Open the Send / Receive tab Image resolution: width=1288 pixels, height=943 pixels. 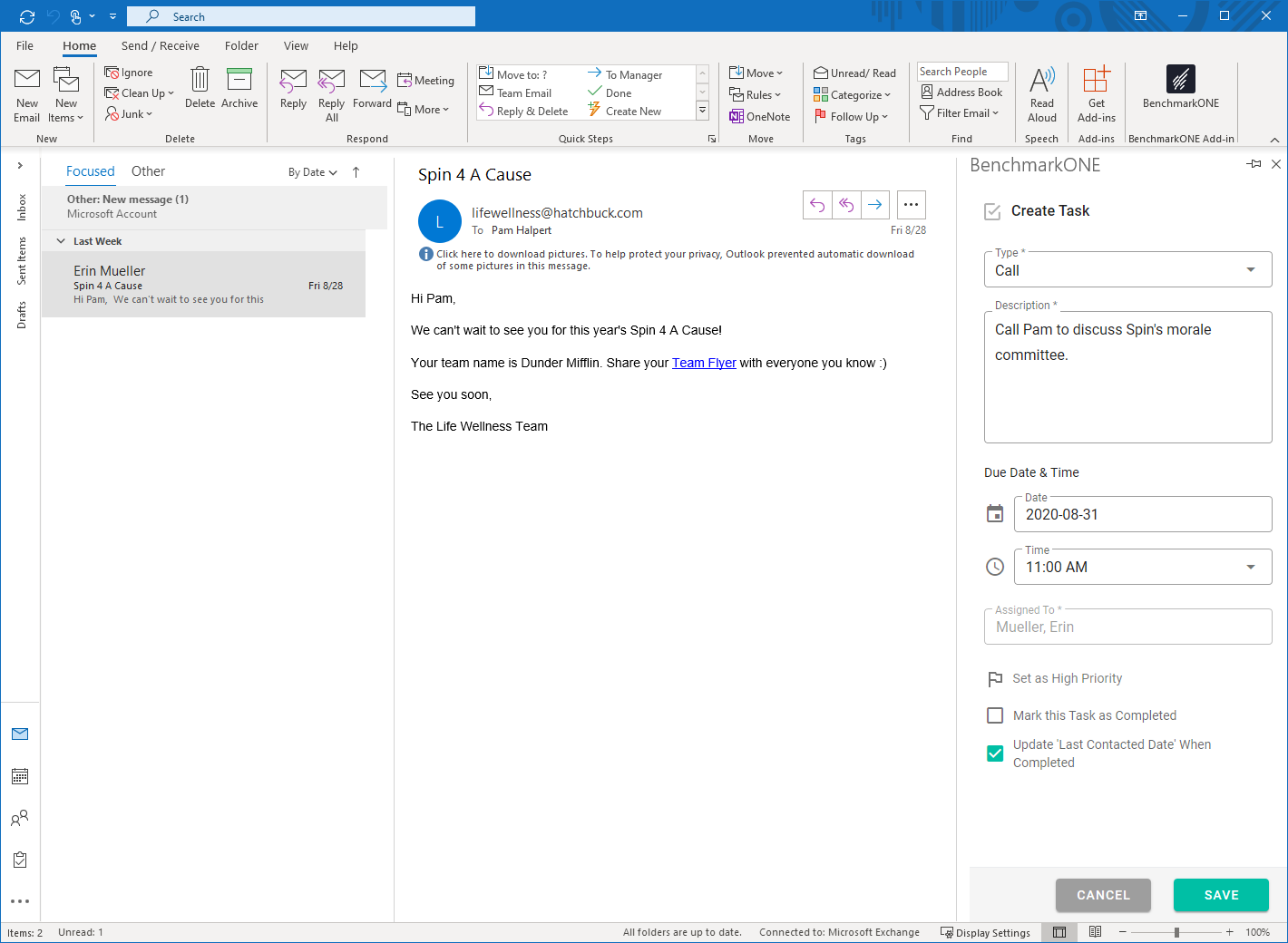161,45
